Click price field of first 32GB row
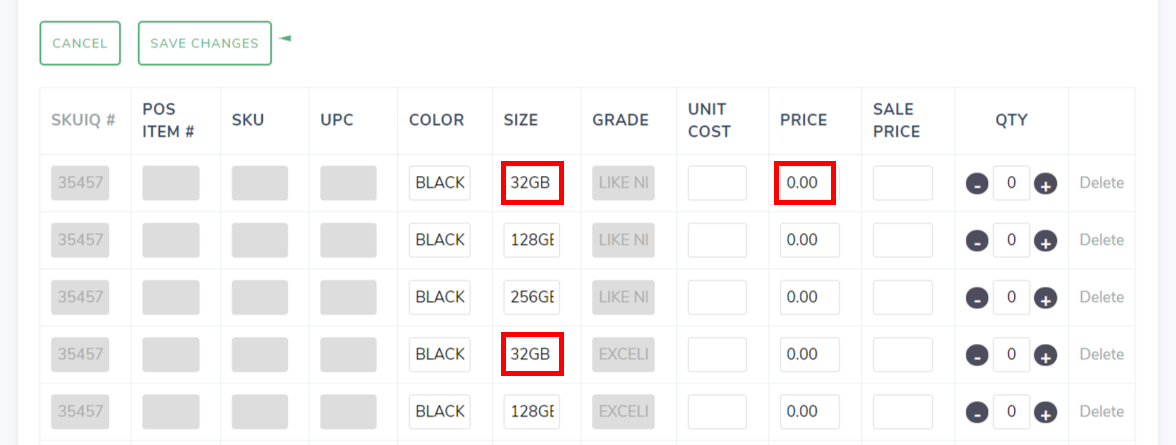This screenshot has width=1176, height=445. (805, 183)
